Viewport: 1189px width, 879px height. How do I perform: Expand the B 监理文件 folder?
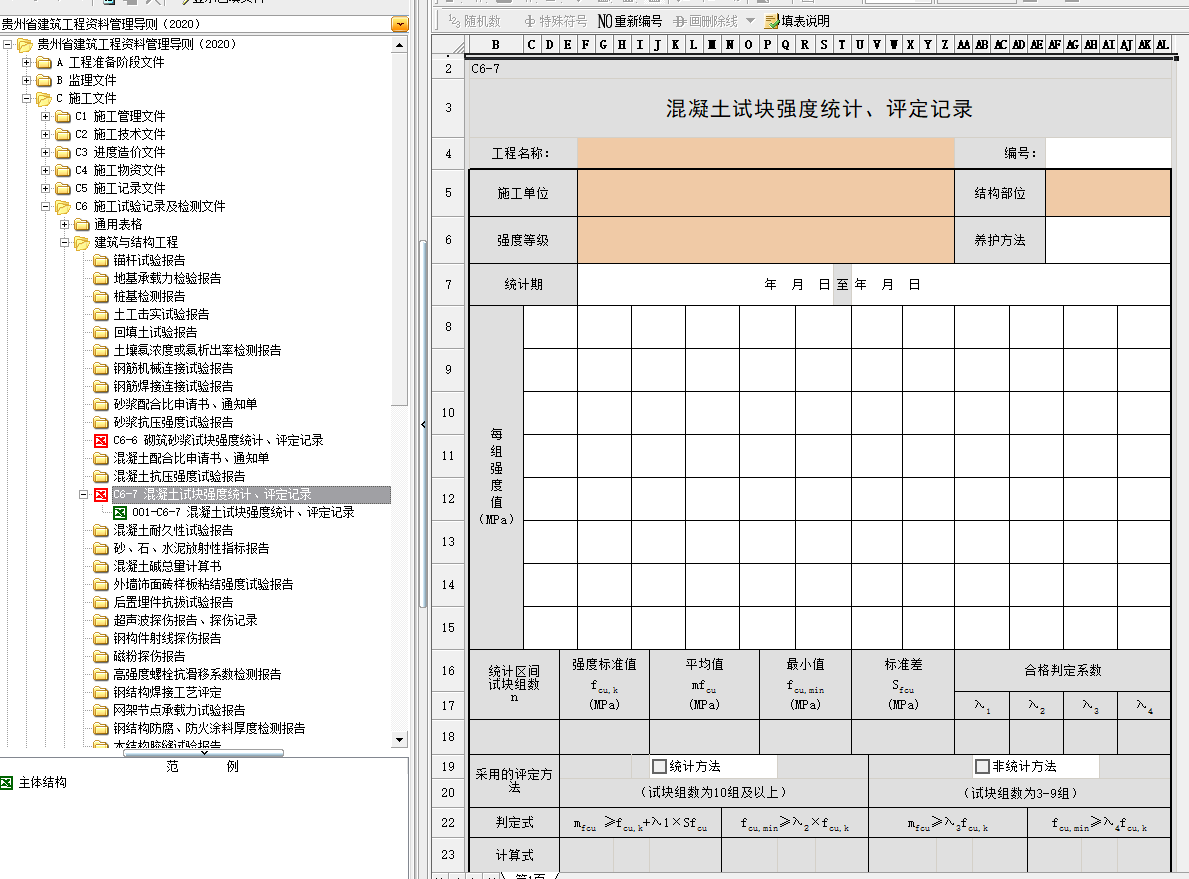pyautogui.click(x=27, y=80)
